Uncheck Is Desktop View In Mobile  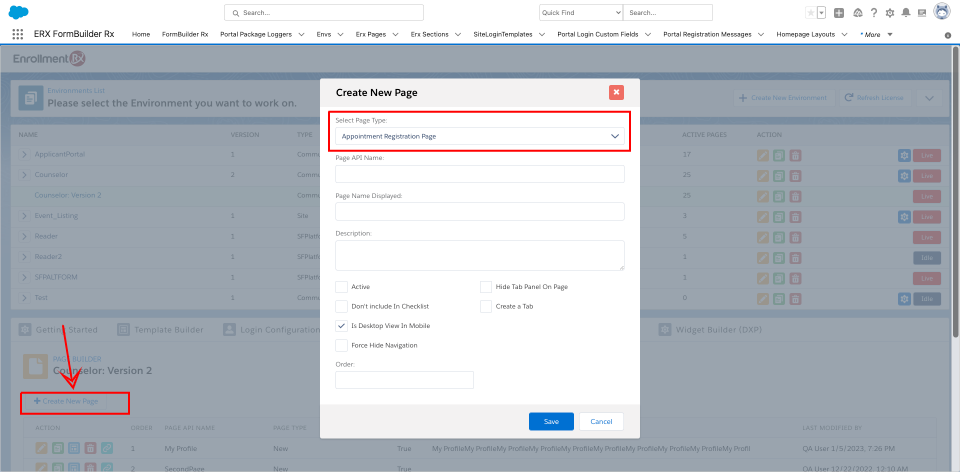click(342, 326)
